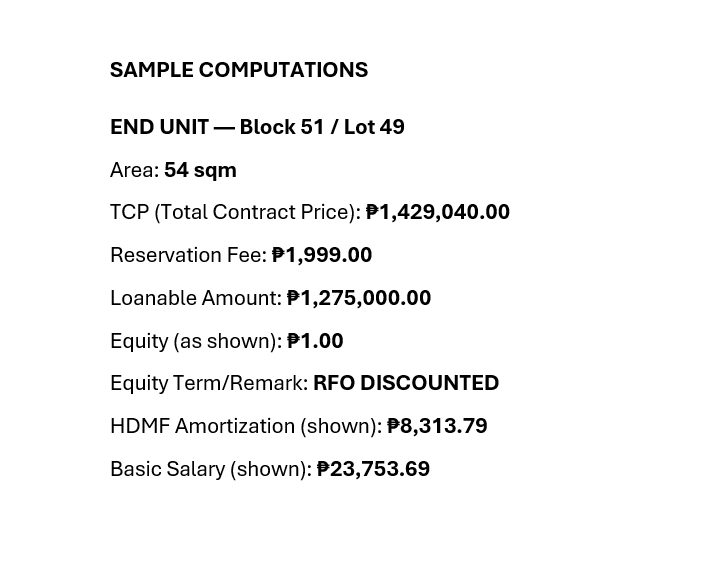Select the ₱1.00 equity value
The image size is (703, 567).
[x=315, y=341]
